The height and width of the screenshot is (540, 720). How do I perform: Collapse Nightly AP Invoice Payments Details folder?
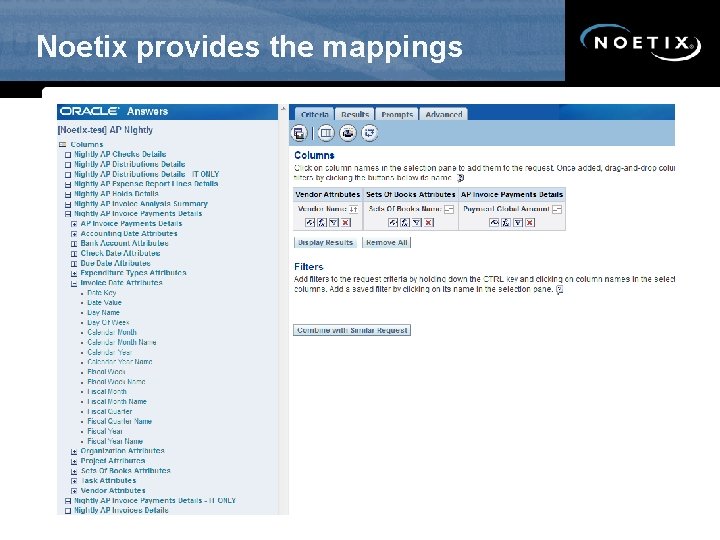point(68,214)
